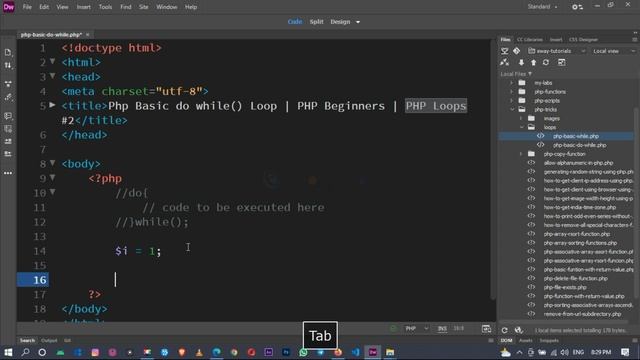
Task: Switch to Code view
Action: coord(295,22)
